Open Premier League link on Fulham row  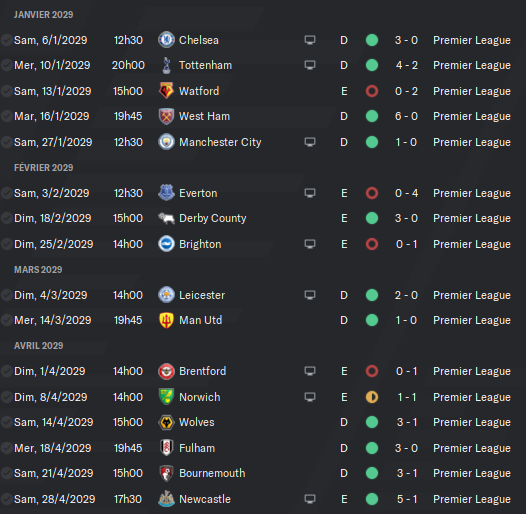472,448
